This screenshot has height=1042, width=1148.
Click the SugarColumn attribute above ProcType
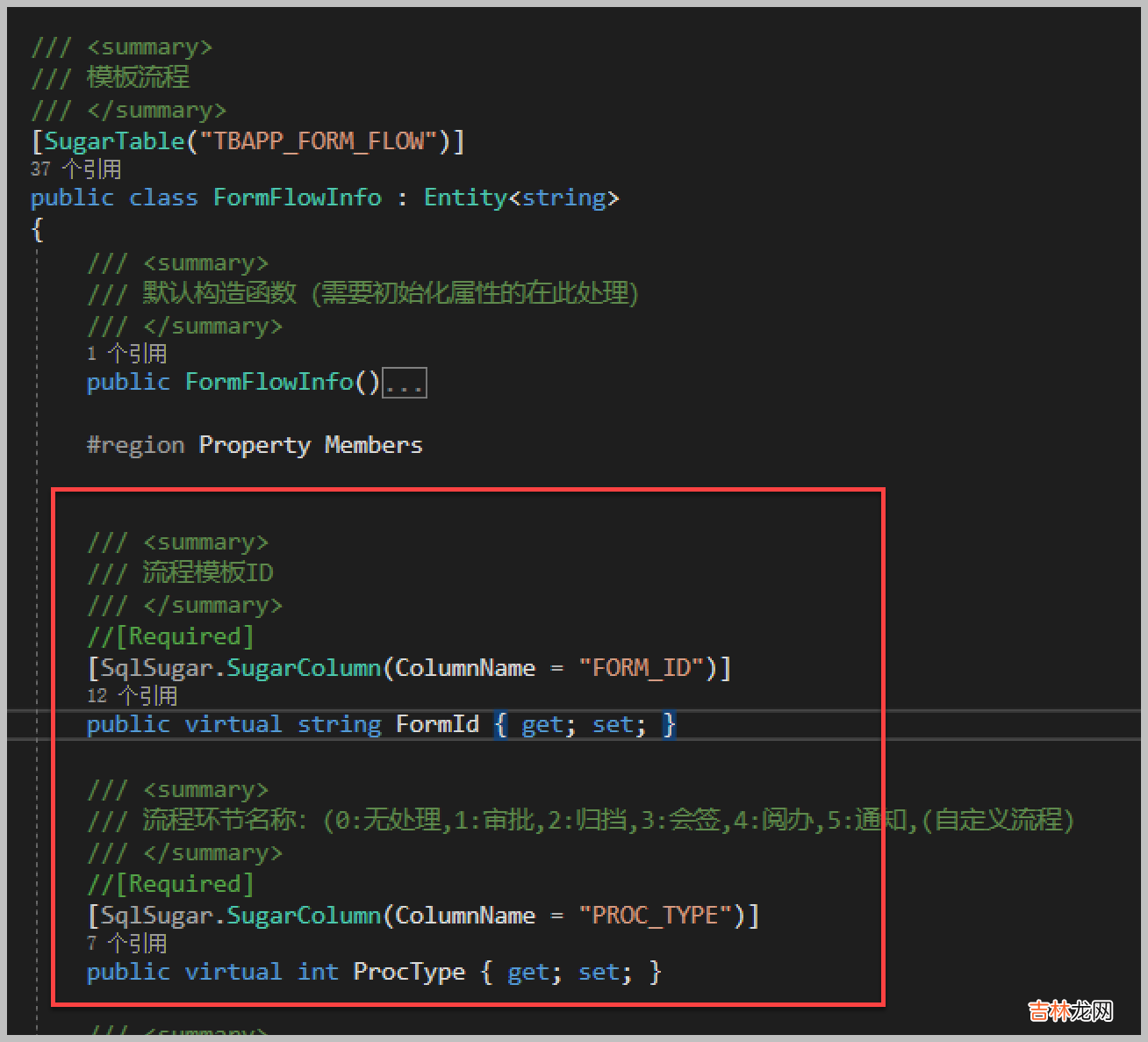click(304, 916)
